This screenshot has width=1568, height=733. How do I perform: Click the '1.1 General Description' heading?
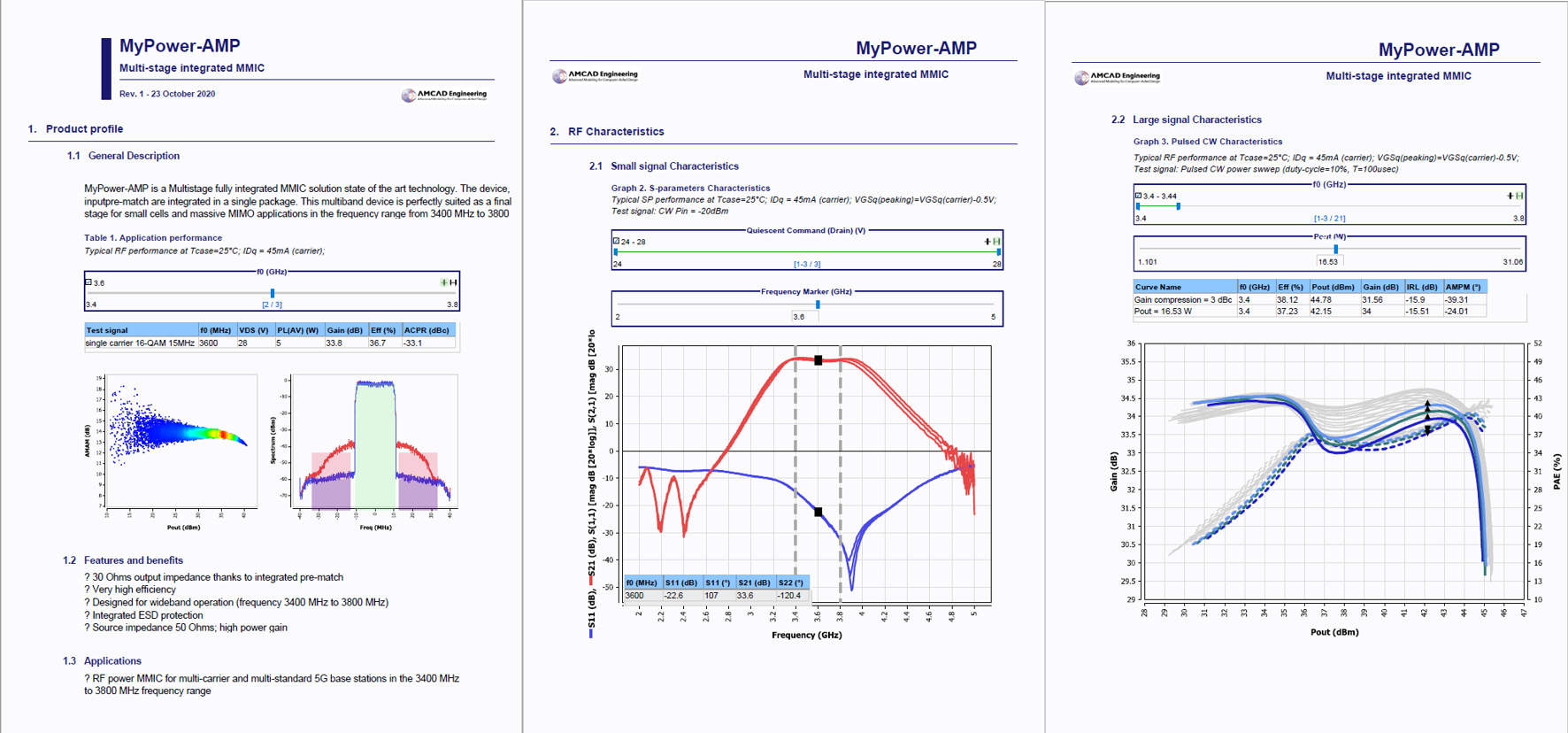(123, 156)
